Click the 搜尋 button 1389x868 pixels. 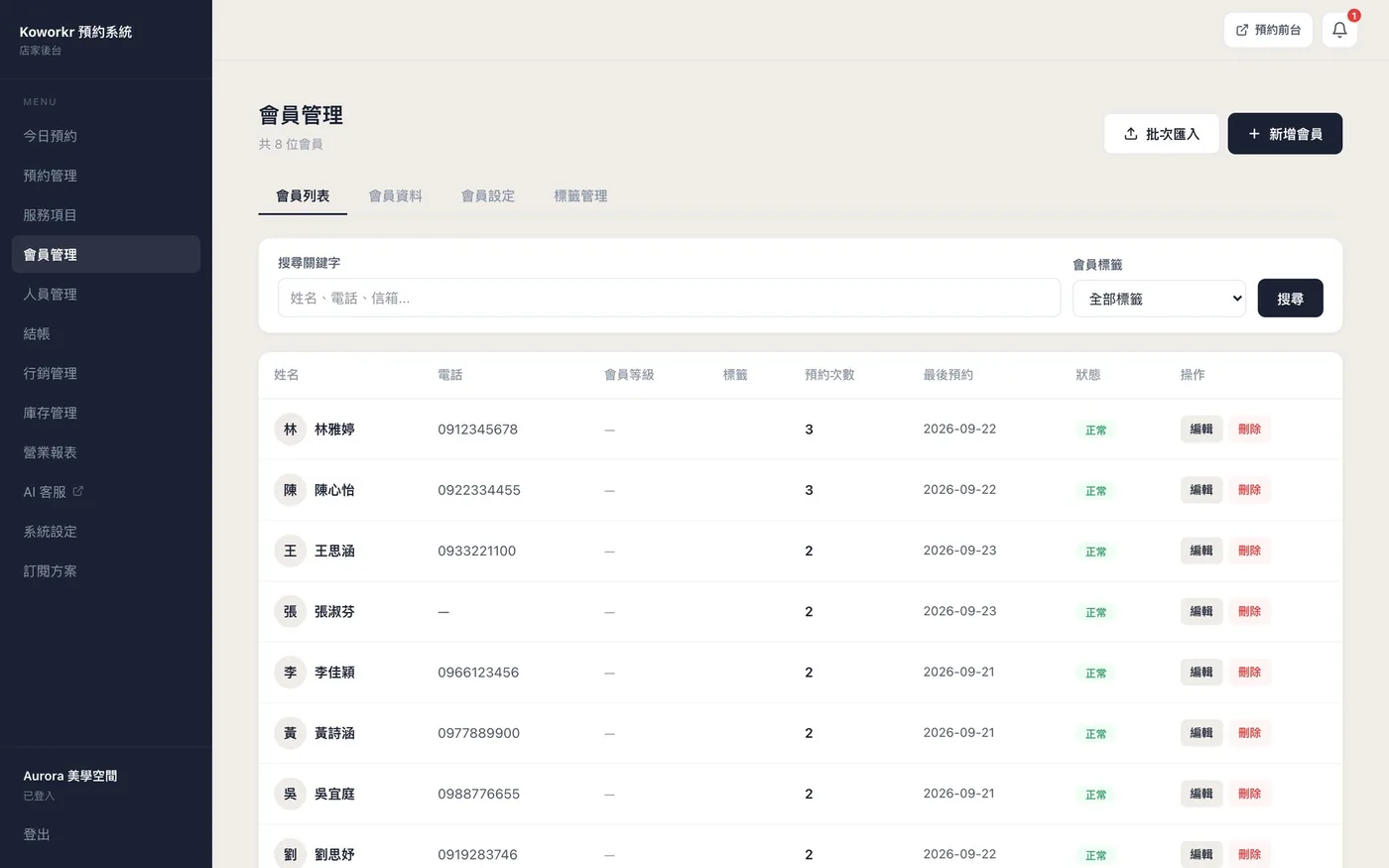pyautogui.click(x=1290, y=299)
